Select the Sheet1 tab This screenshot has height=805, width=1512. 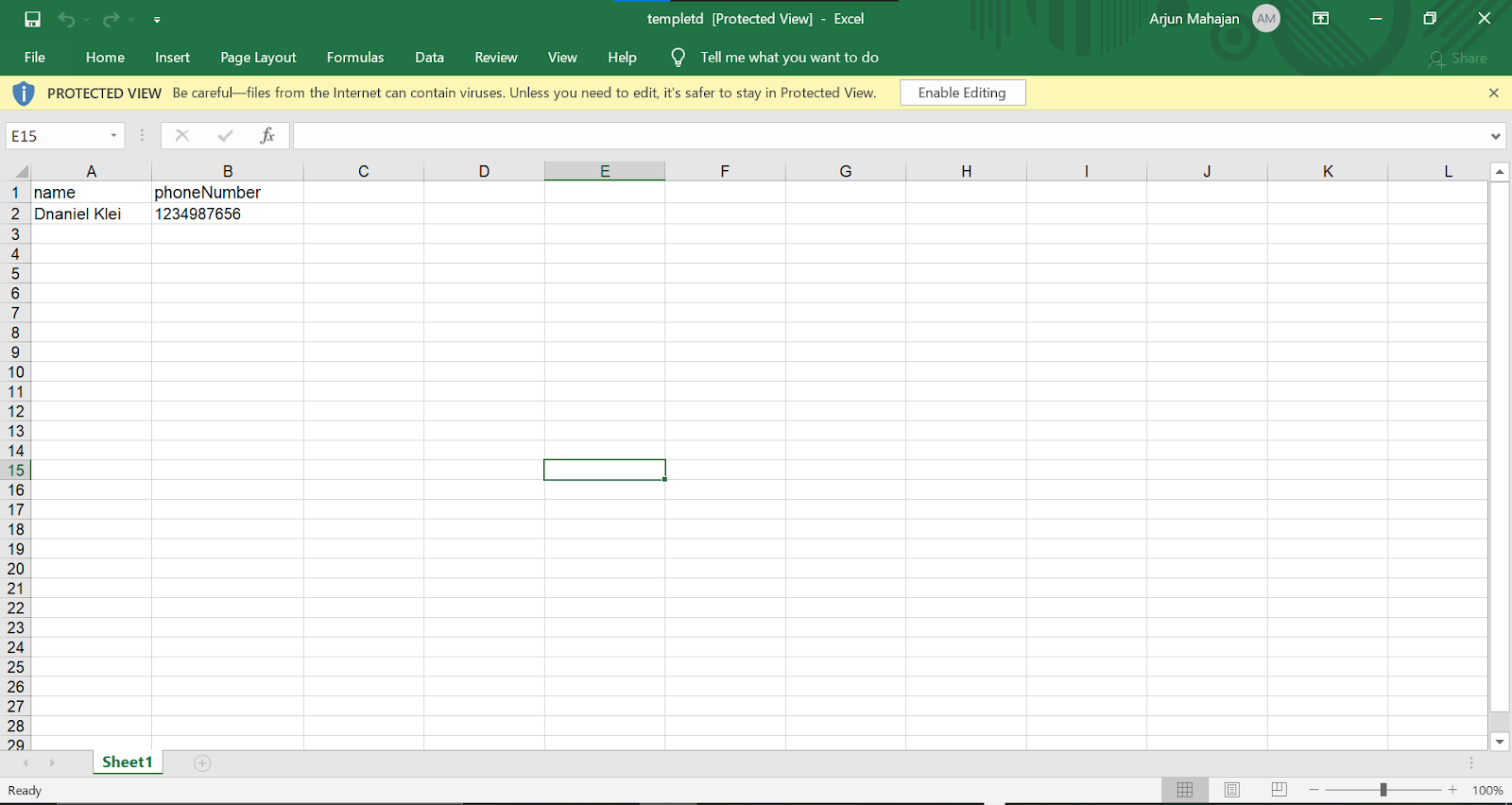128,762
